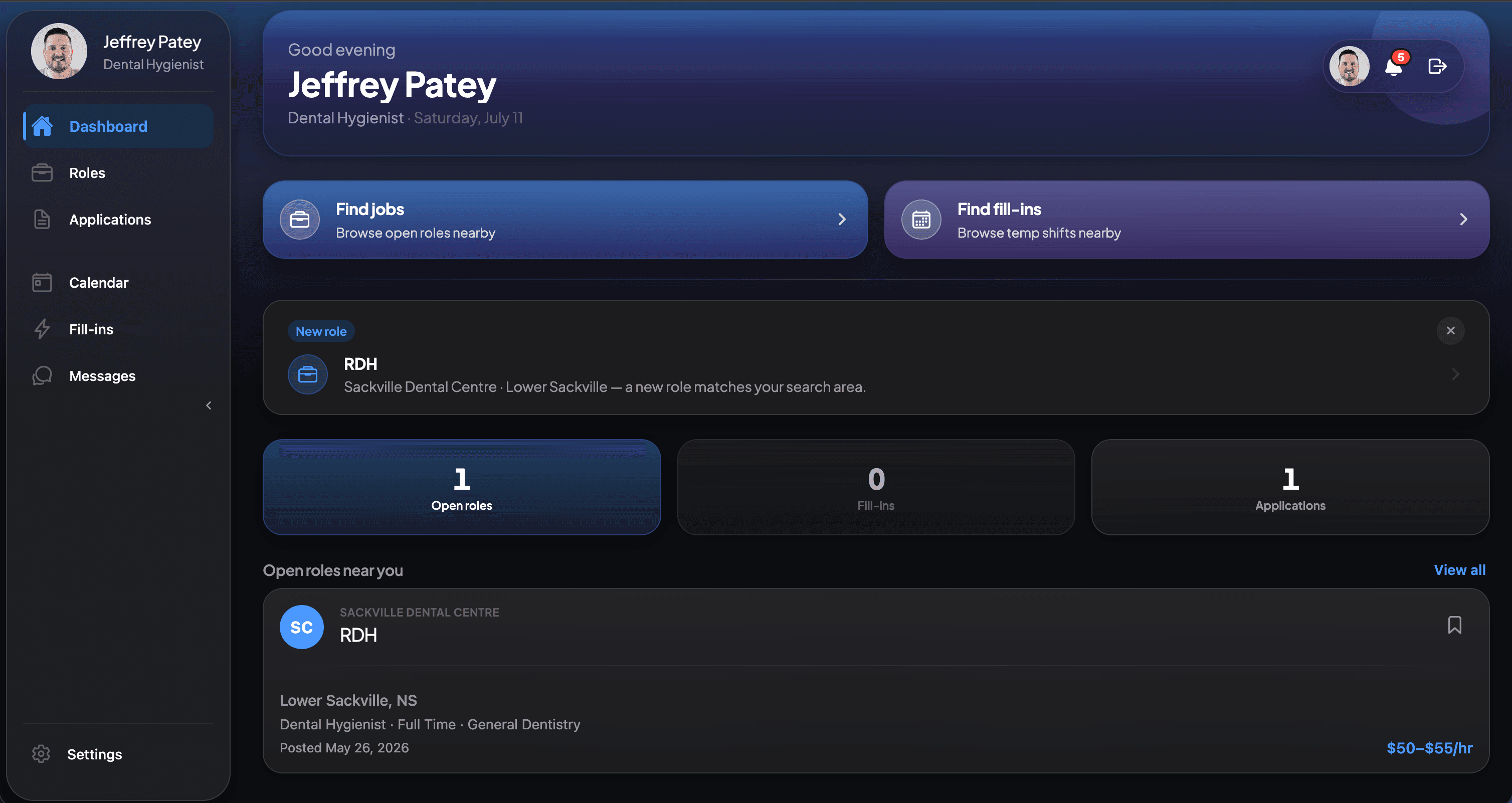Click the New role card chevron

(1456, 374)
